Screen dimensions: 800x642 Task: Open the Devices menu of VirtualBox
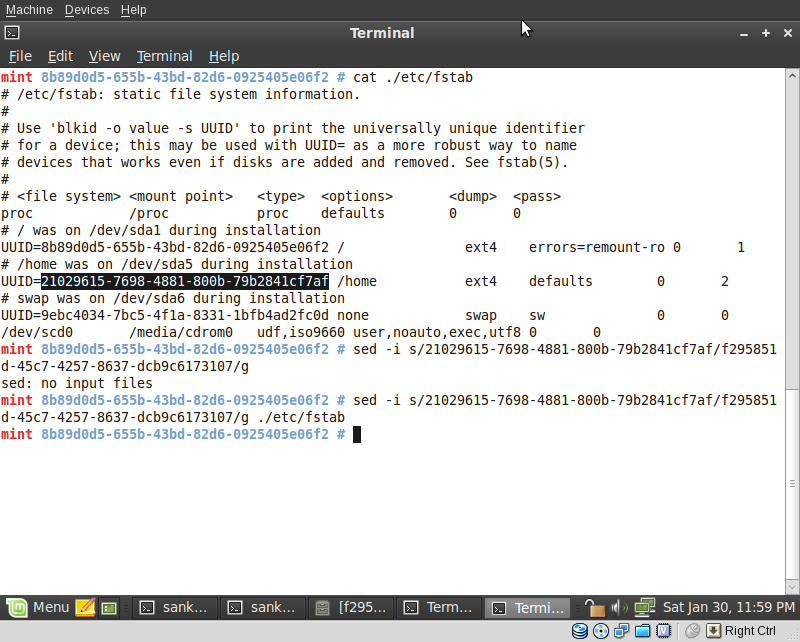[x=86, y=9]
